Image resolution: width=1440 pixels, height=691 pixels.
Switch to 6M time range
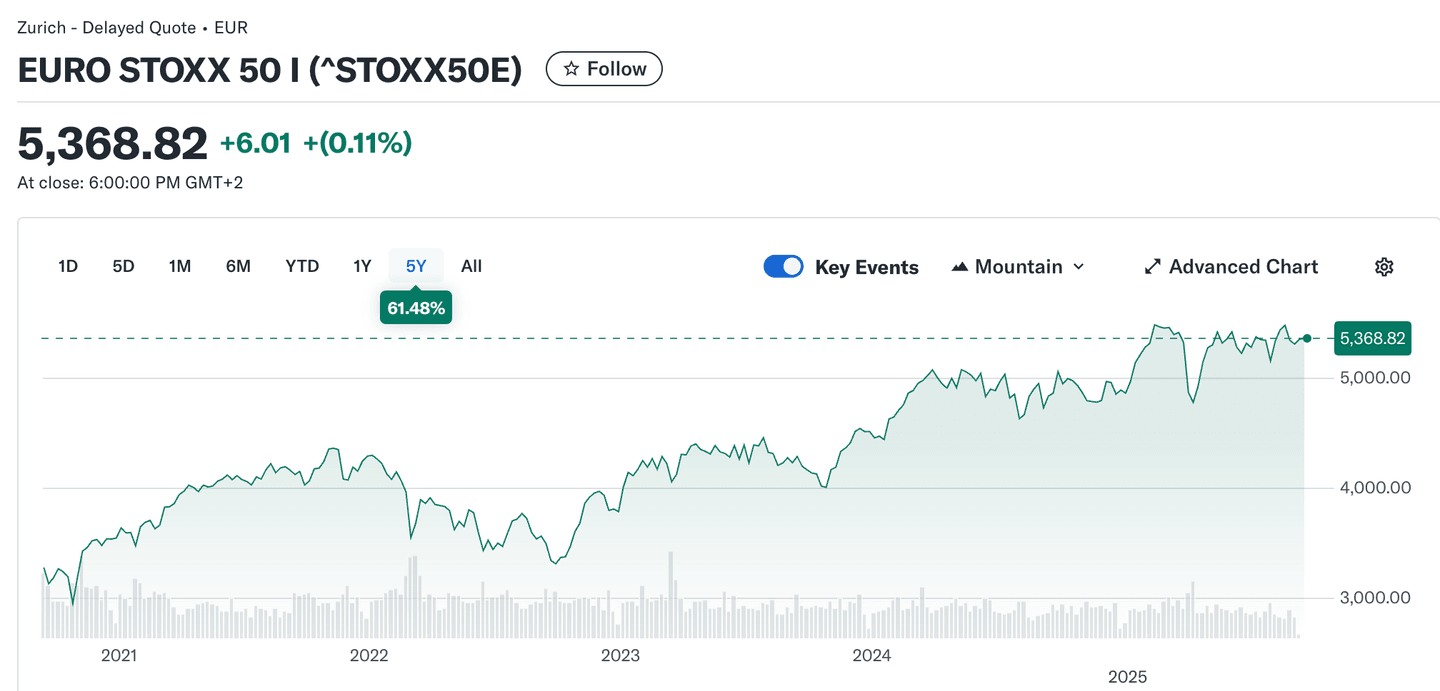tap(238, 266)
